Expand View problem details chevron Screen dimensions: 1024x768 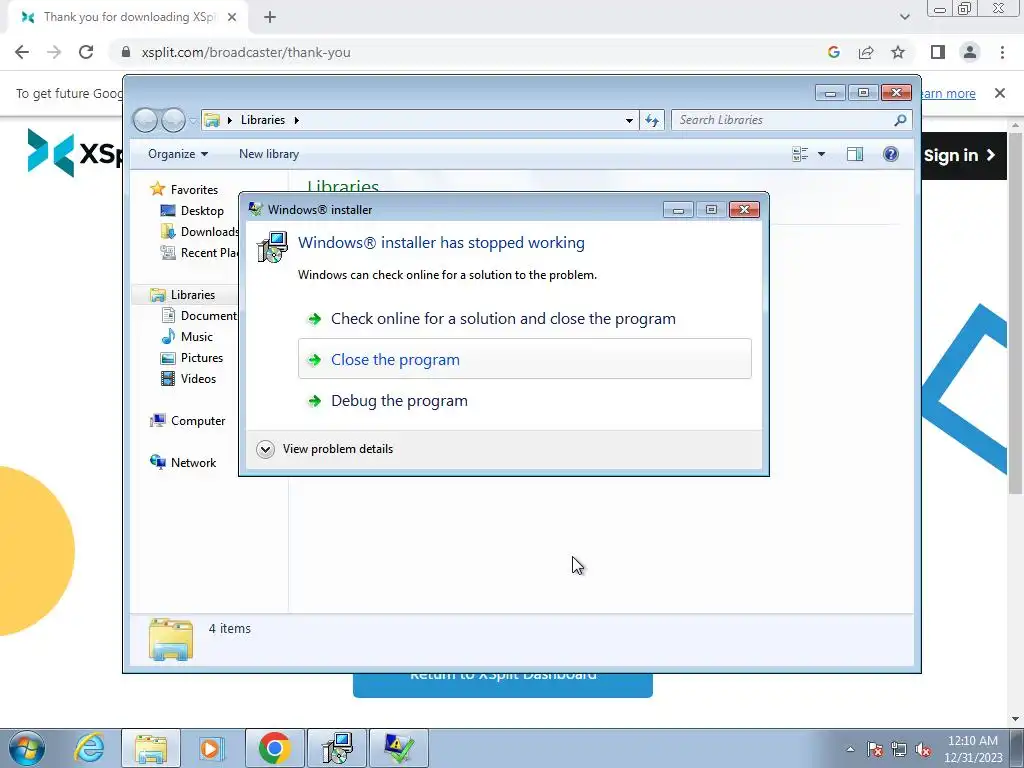point(265,449)
